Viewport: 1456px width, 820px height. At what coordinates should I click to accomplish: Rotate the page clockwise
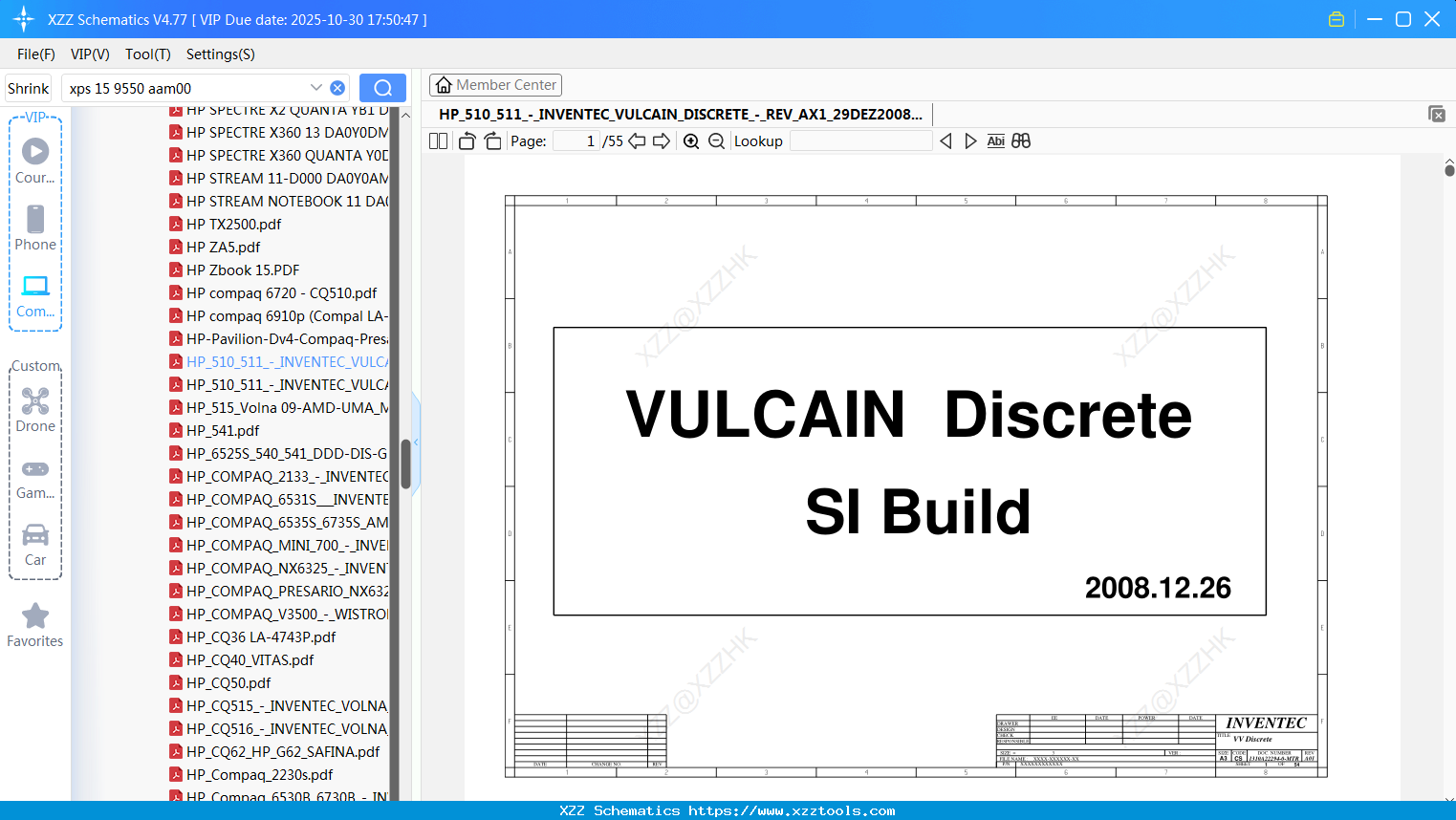point(492,141)
